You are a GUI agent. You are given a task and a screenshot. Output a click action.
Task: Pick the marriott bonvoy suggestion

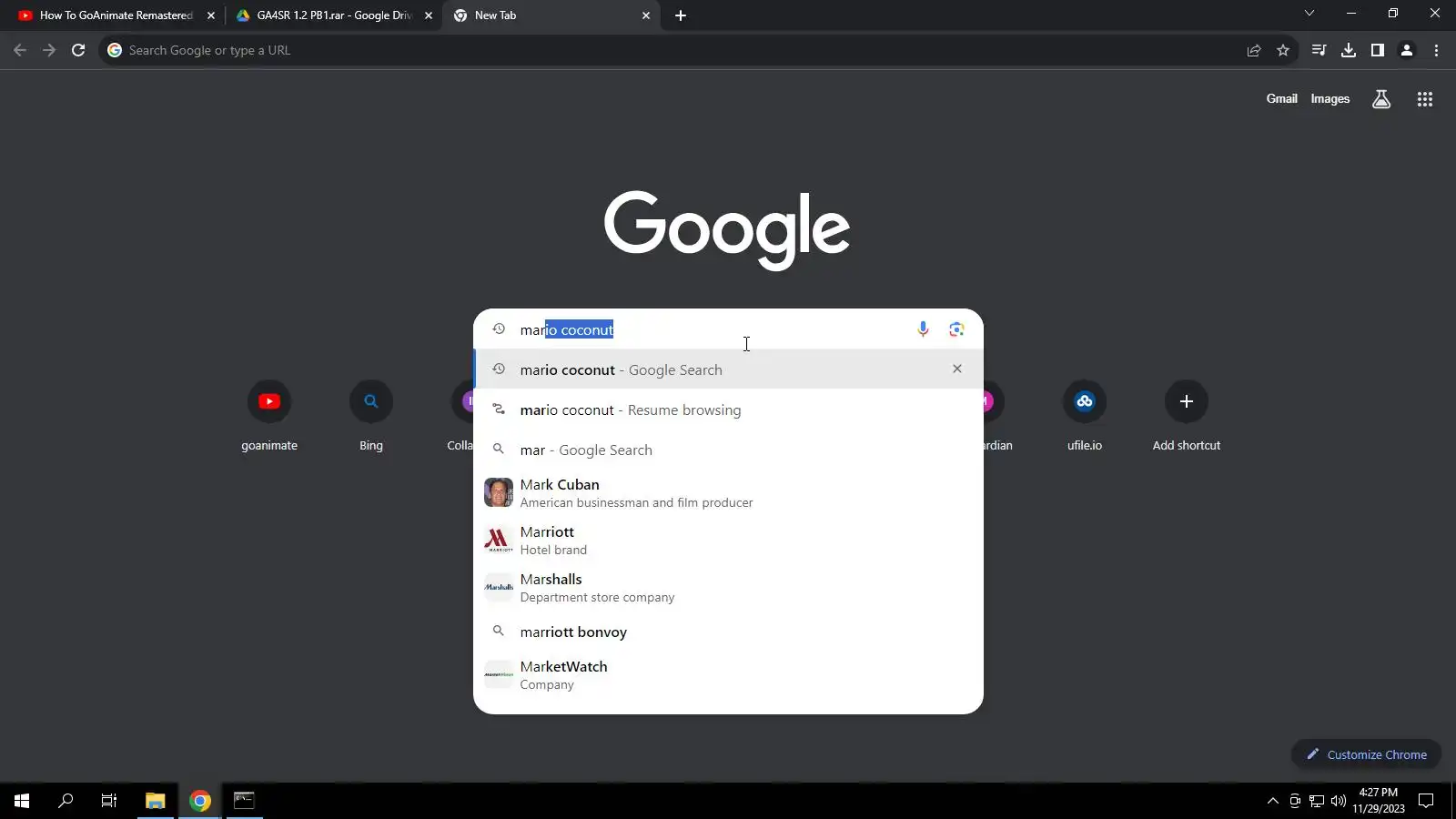(x=728, y=632)
